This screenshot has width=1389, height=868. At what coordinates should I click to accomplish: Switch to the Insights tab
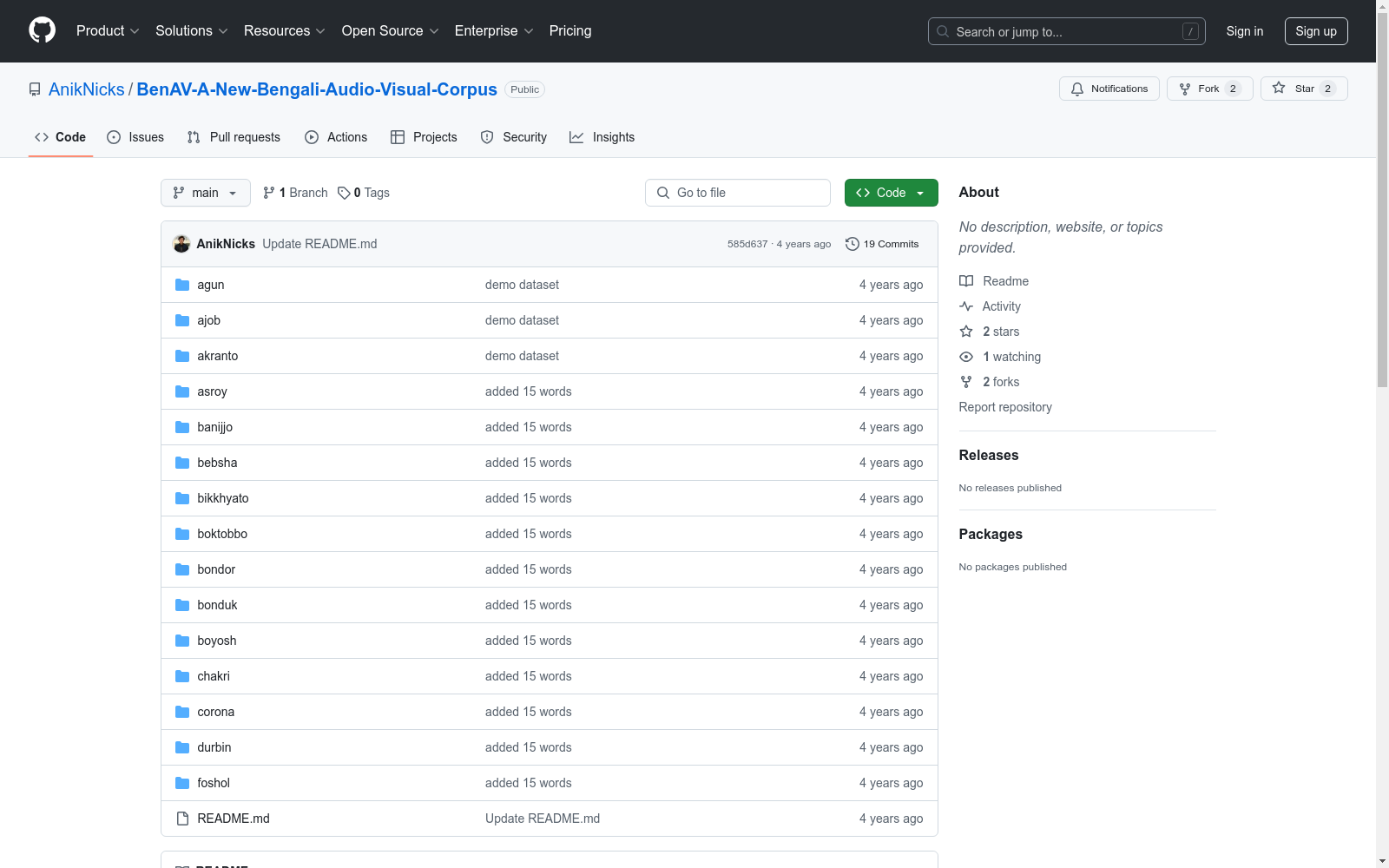click(602, 137)
